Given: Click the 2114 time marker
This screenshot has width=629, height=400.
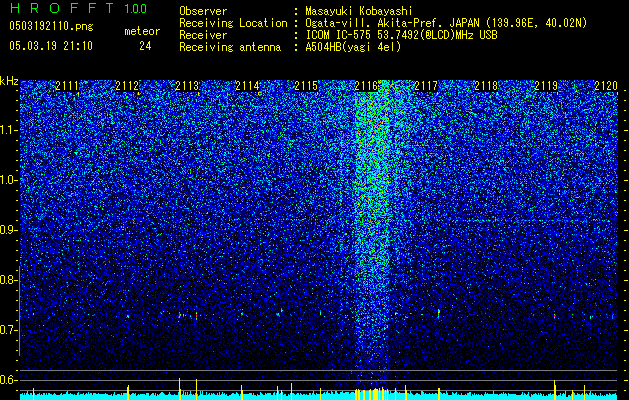Looking at the screenshot, I should (247, 86).
